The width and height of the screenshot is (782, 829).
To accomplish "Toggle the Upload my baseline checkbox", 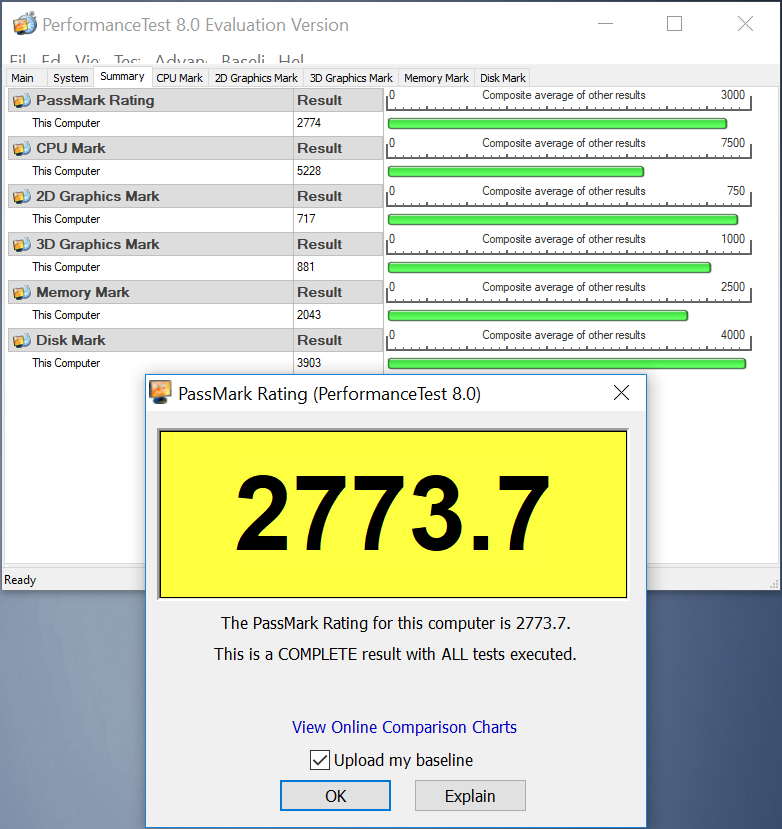I will [320, 760].
